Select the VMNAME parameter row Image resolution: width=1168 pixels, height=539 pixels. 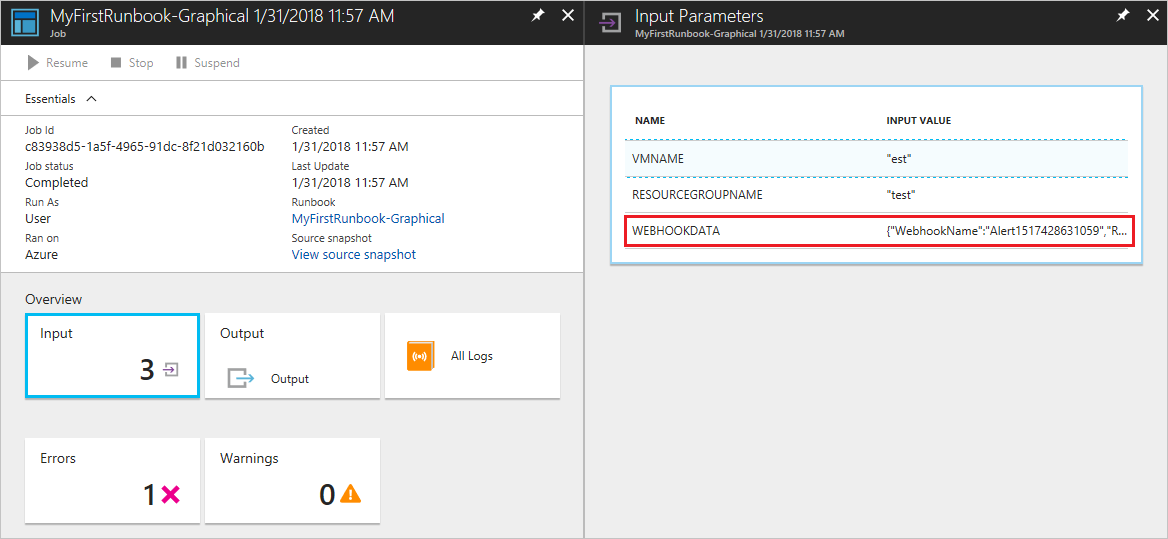tap(877, 159)
